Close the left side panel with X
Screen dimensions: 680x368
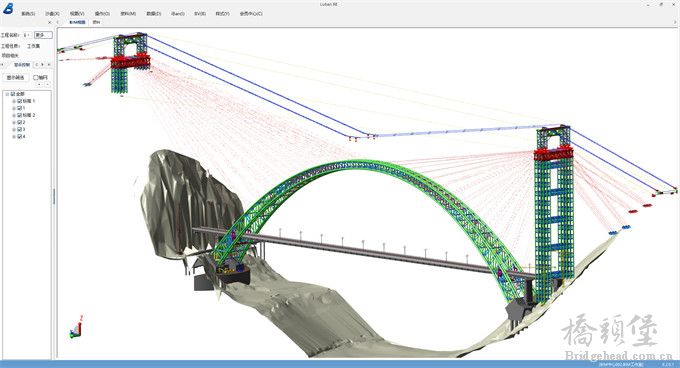click(x=49, y=23)
